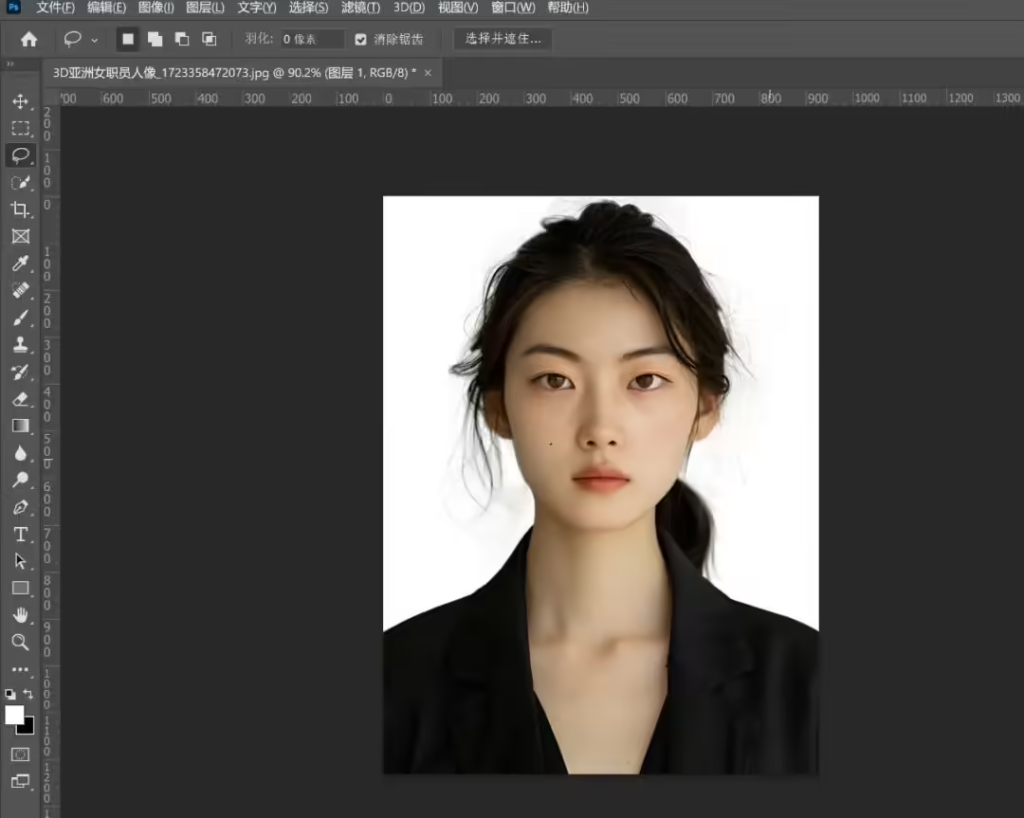This screenshot has width=1024, height=818.
Task: Open the 滤镜(T) menu
Action: pos(360,8)
